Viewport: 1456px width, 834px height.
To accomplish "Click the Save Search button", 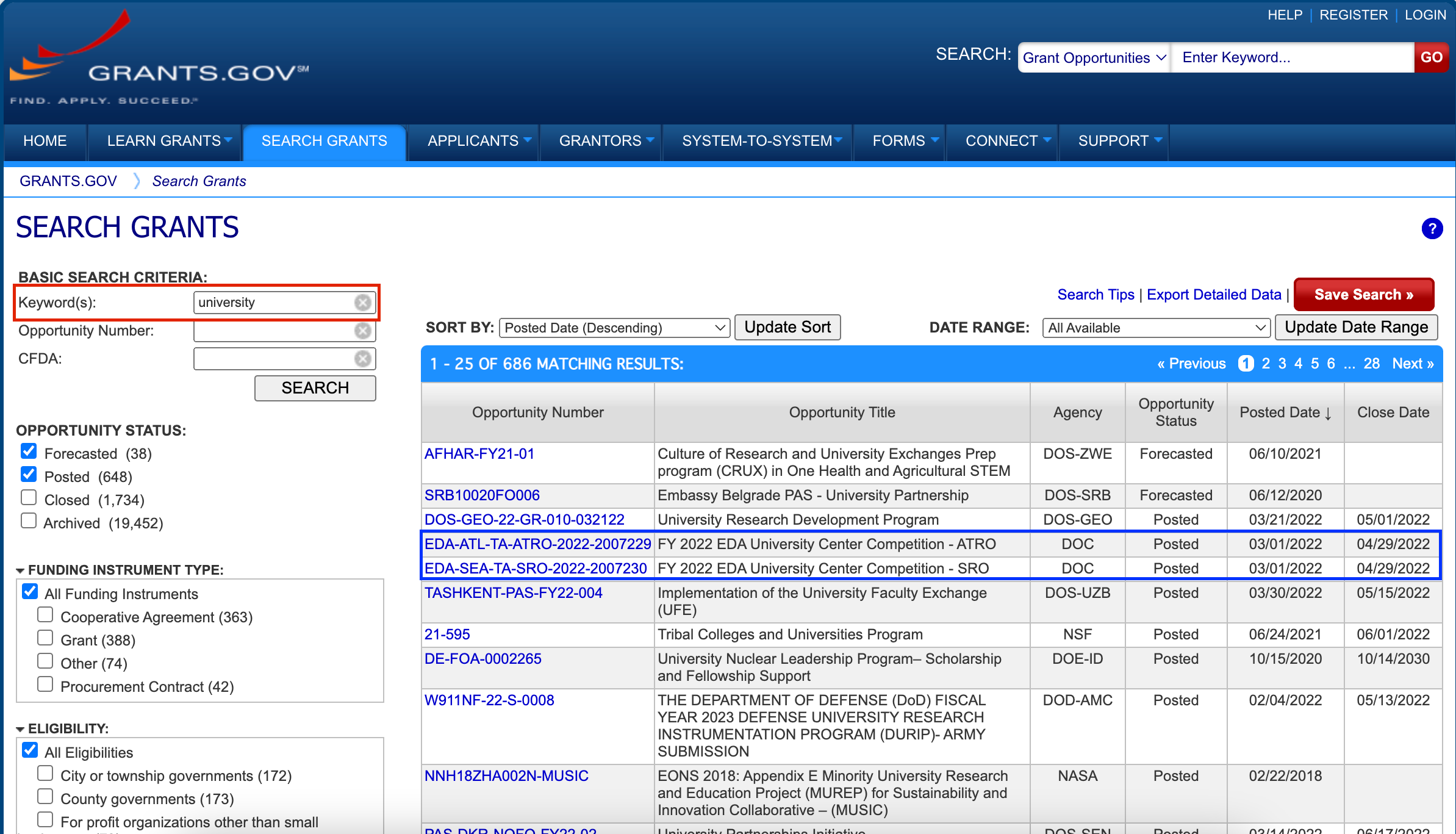I will click(1364, 295).
